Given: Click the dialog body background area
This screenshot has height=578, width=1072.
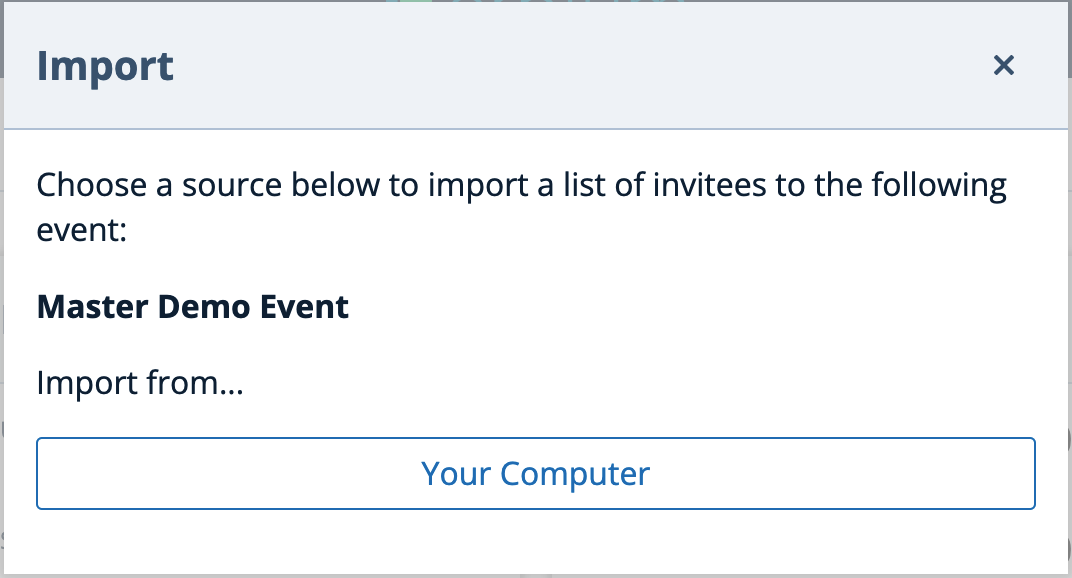Looking at the screenshot, I should 536,545.
